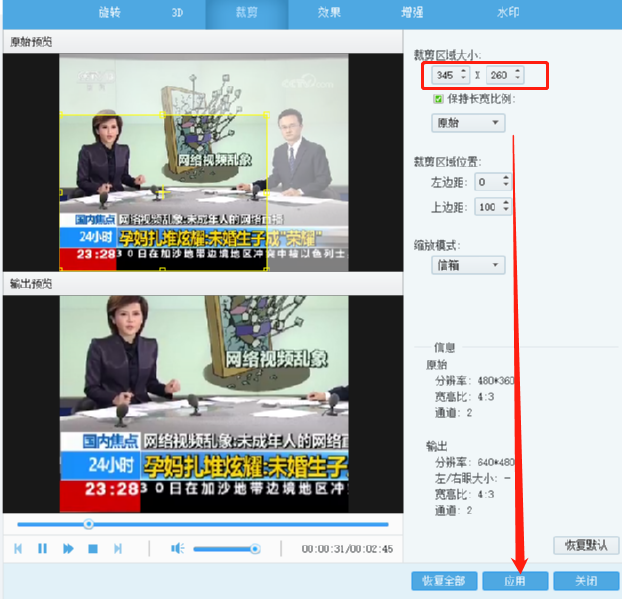Viewport: 622px width, 599px height.
Task: Skip to the next frame
Action: (118, 548)
